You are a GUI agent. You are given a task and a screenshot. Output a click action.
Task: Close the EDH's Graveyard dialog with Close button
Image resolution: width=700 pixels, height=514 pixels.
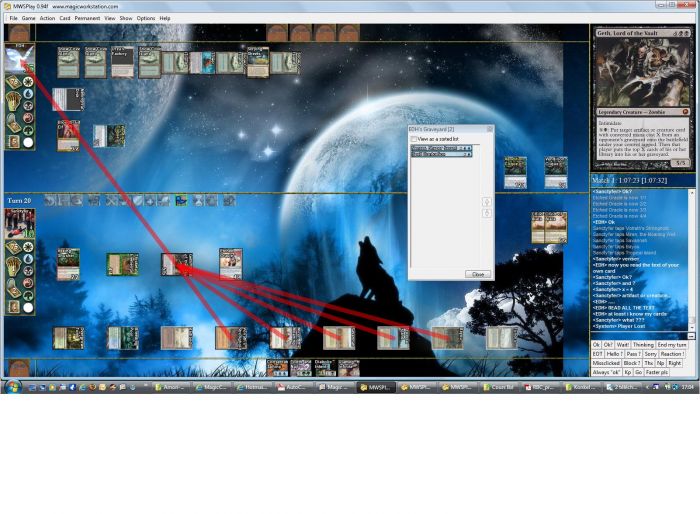point(478,274)
